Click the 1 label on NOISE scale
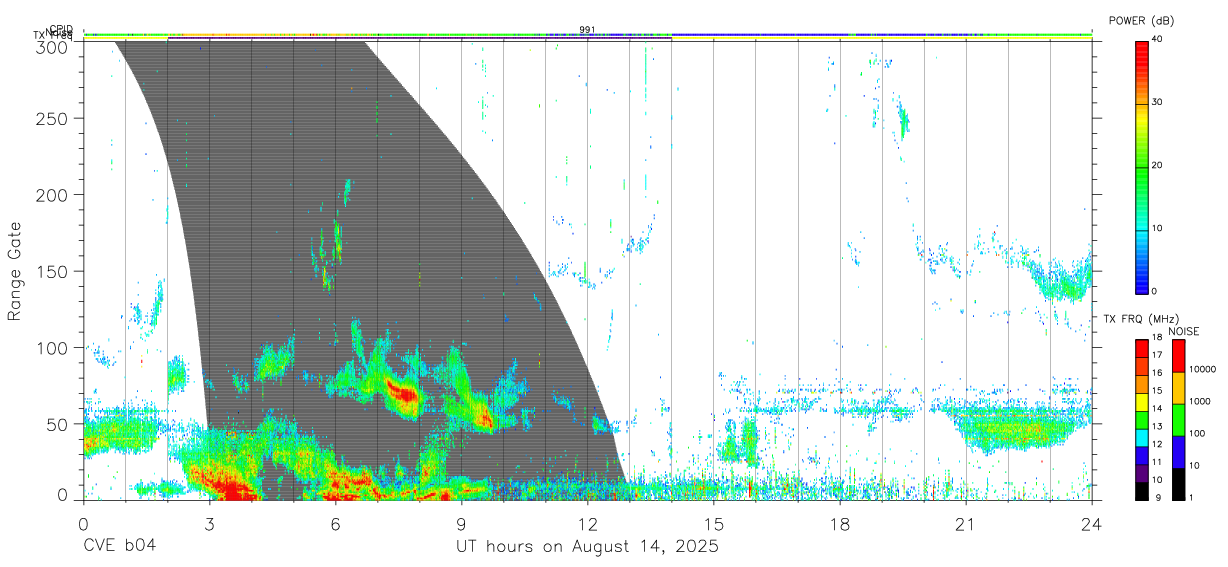 click(1191, 497)
